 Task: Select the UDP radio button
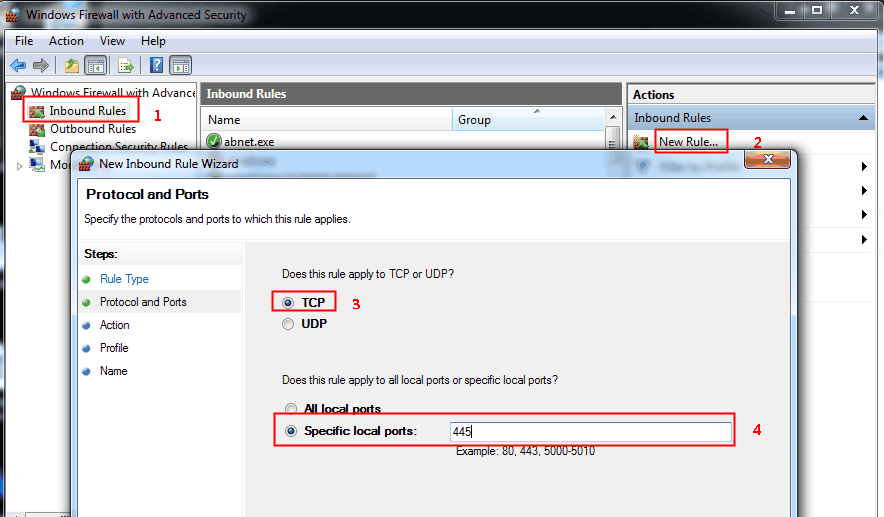pos(288,324)
